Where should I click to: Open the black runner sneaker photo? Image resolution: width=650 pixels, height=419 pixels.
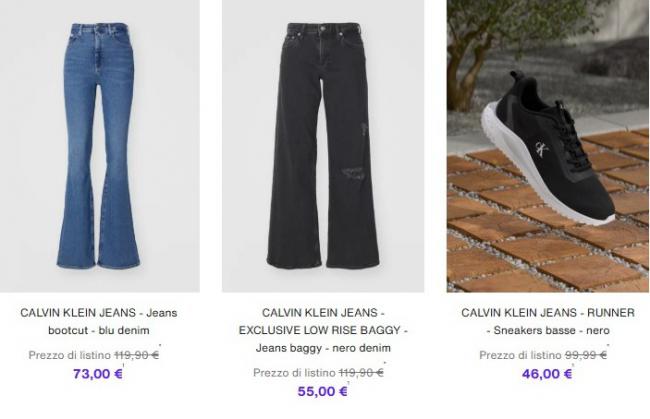click(x=548, y=146)
